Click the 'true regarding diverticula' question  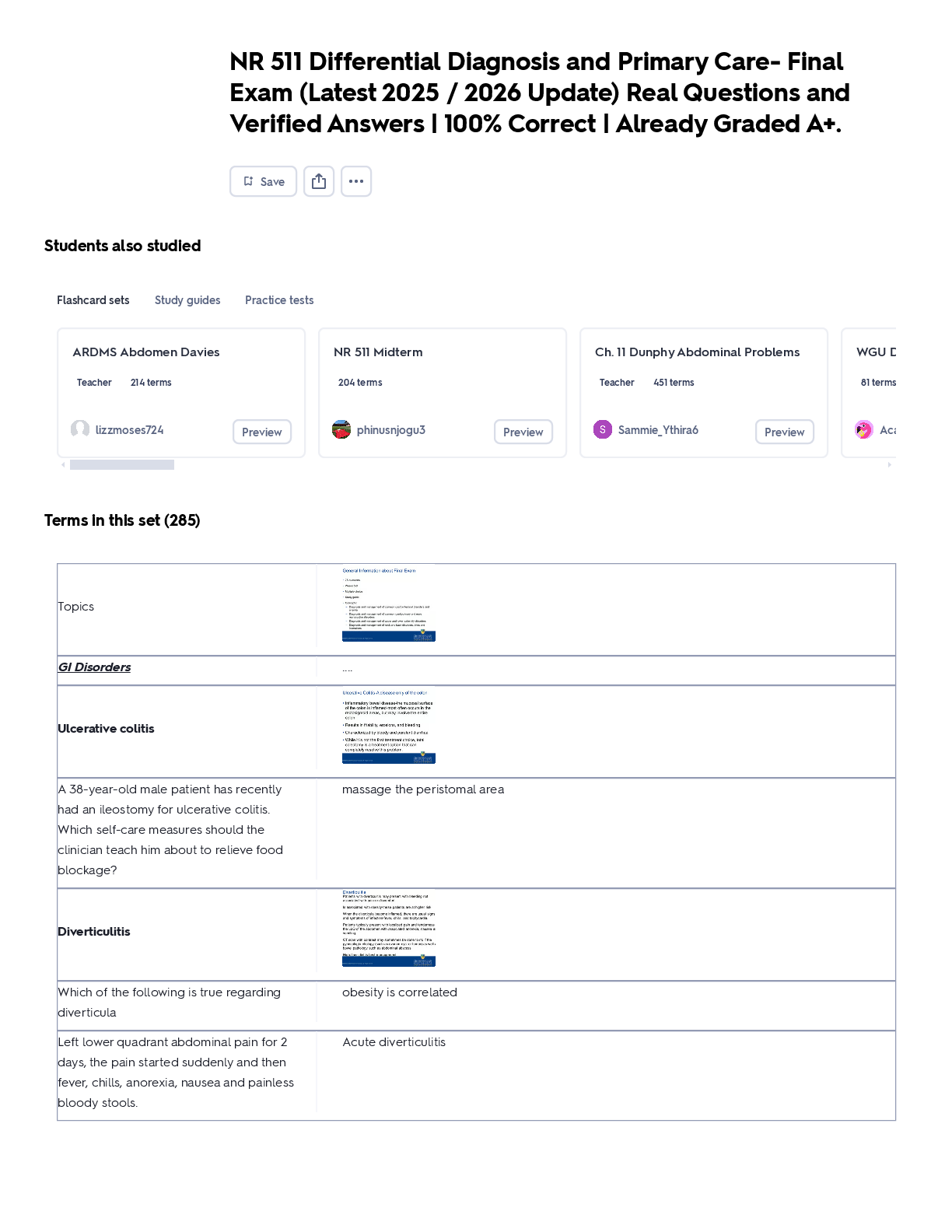coord(170,1003)
